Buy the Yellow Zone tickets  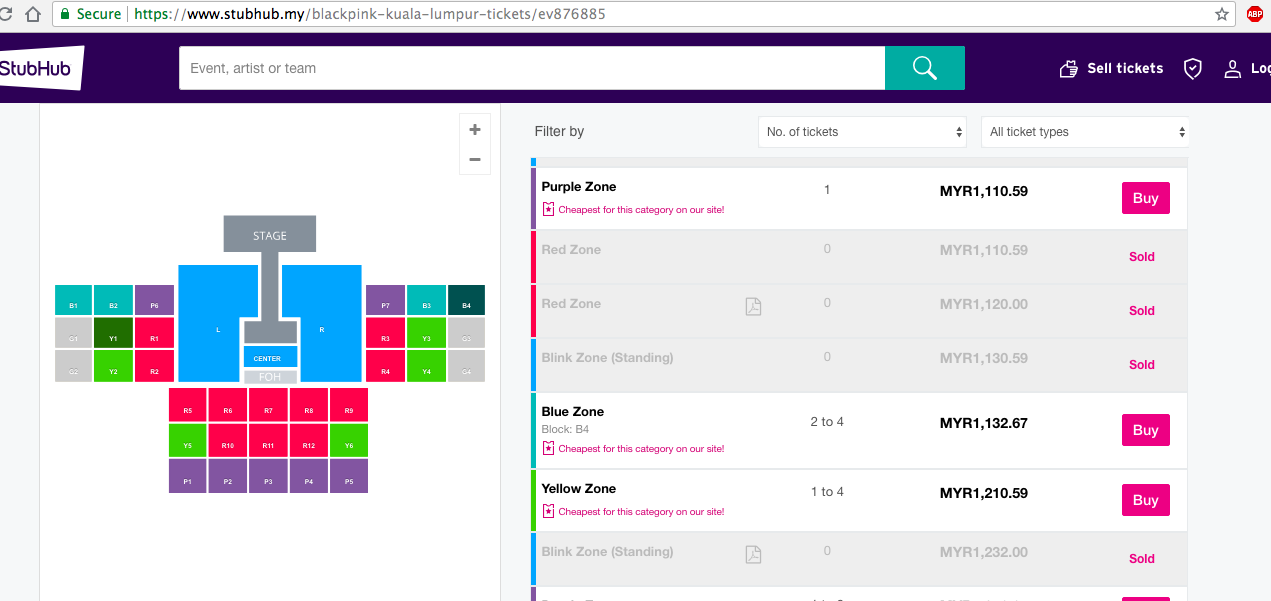[x=1145, y=500]
